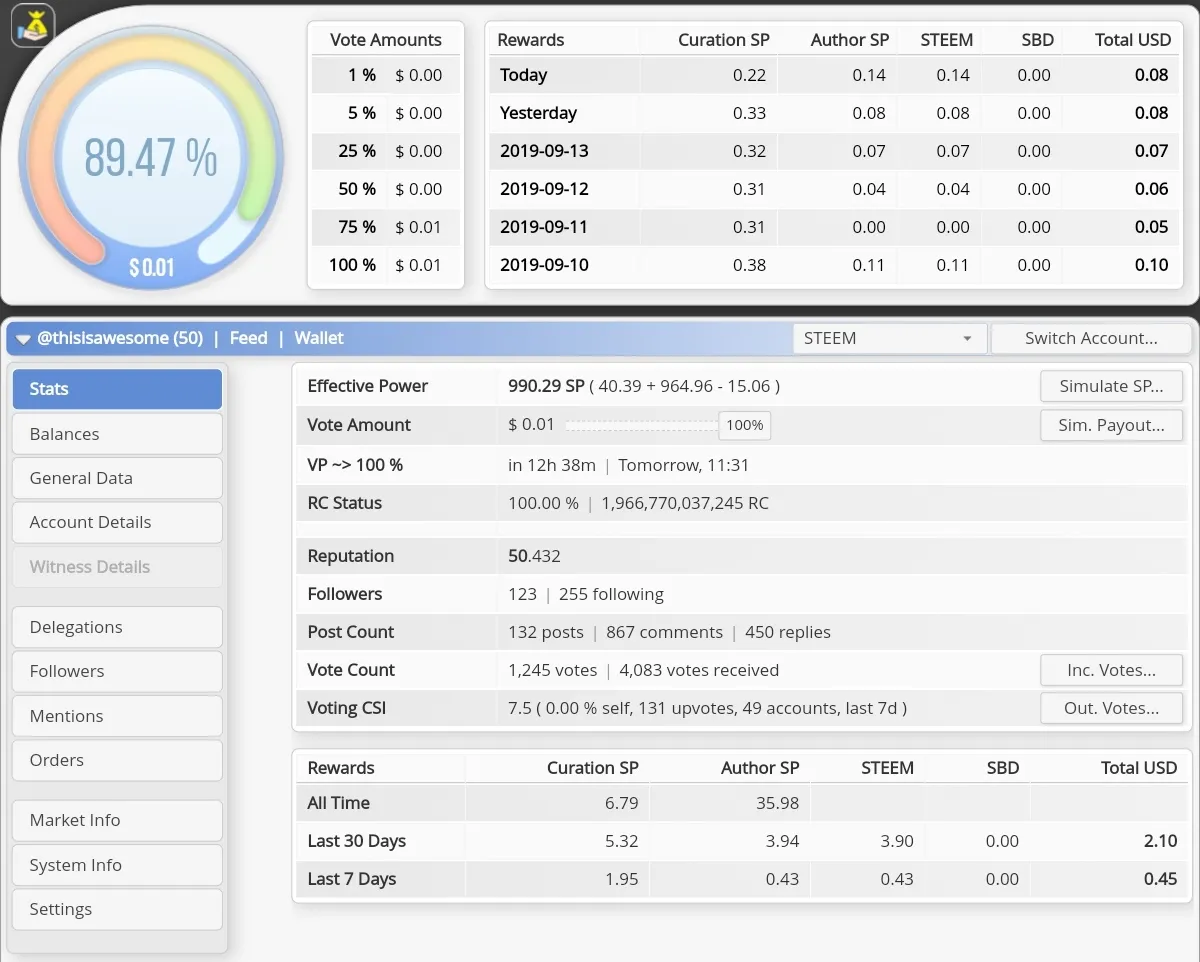Open the Market Info section

click(x=117, y=820)
